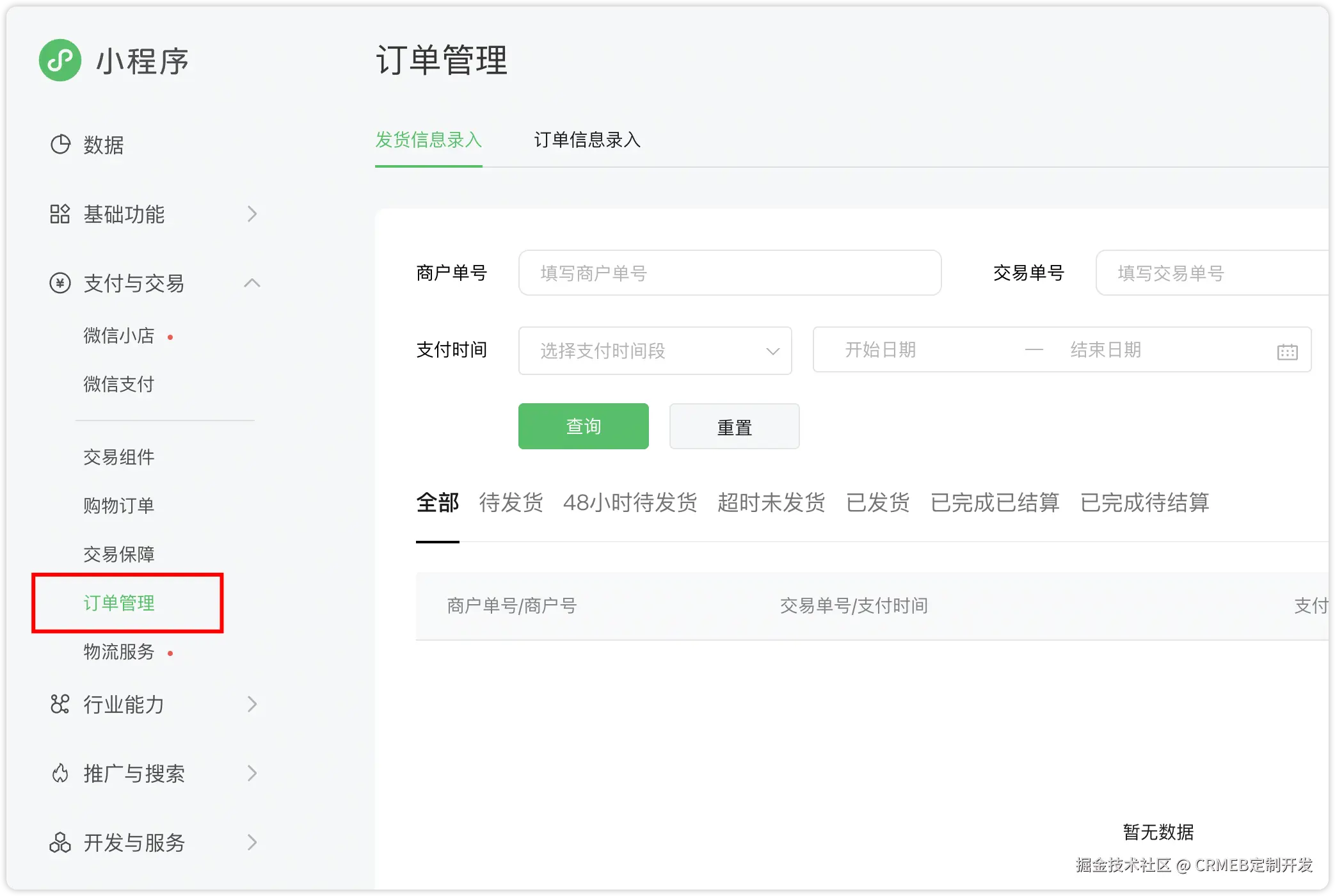1335x896 pixels.
Task: Click the 支付与交易 yen coin icon
Action: (60, 283)
